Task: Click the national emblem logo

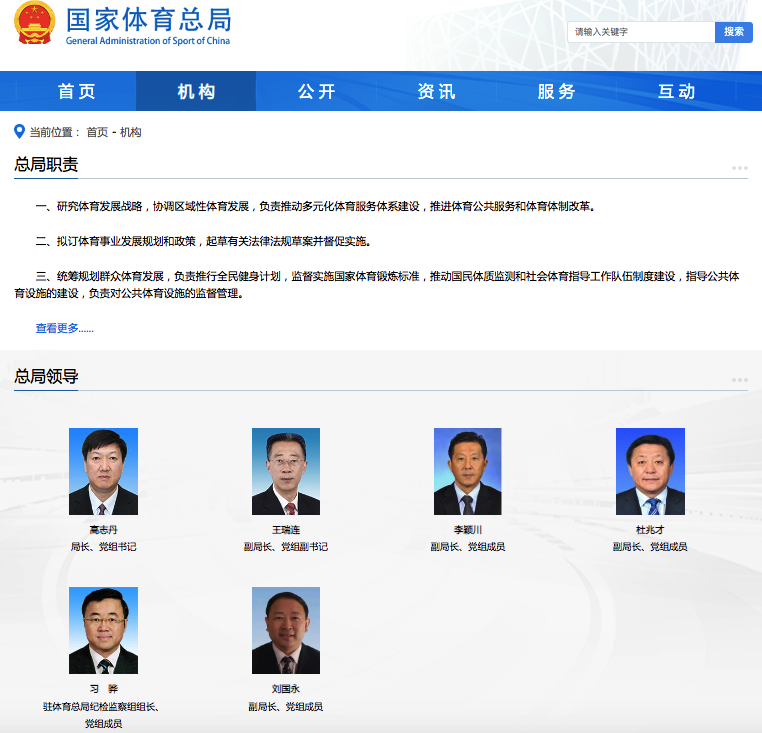Action: [35, 24]
